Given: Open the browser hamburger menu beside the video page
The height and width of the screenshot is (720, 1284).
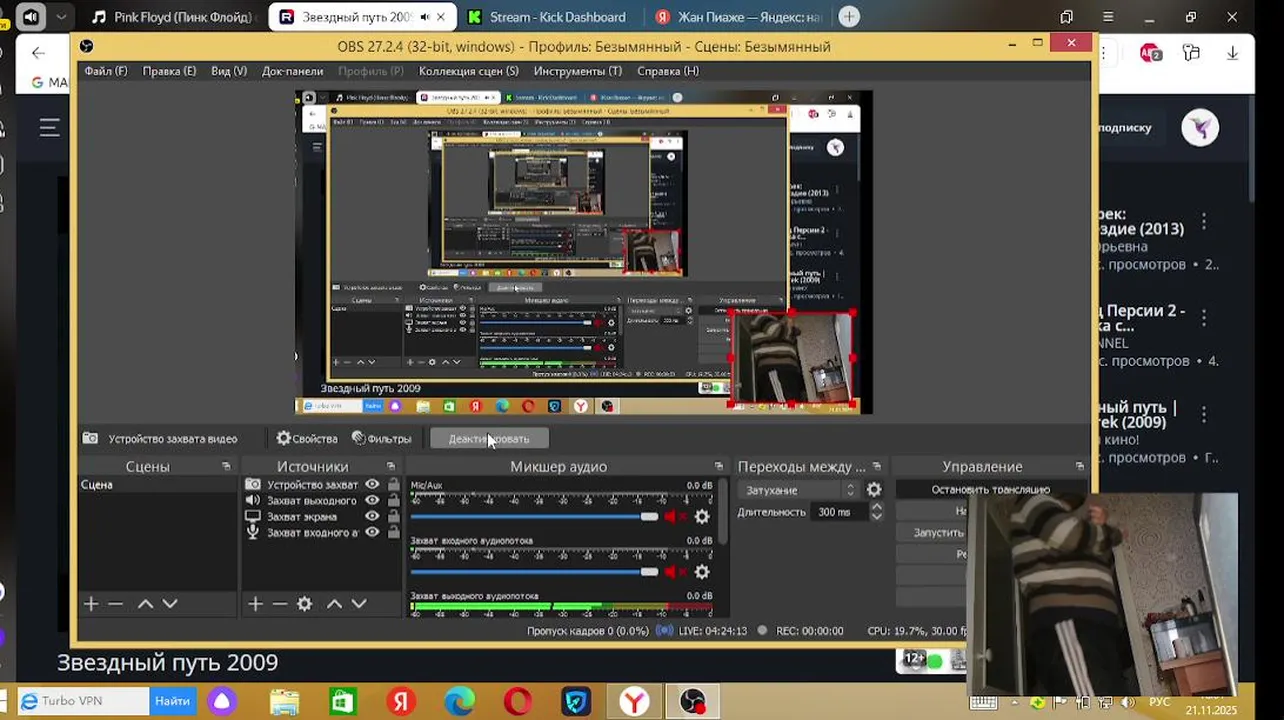Looking at the screenshot, I should tap(49, 127).
